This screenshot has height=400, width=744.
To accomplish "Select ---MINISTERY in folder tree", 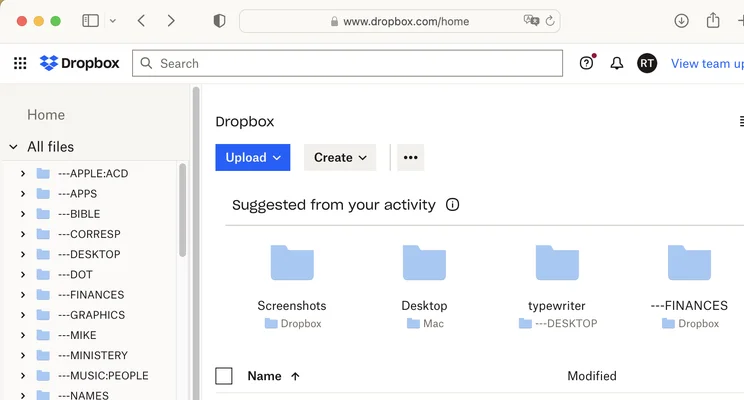I will [93, 355].
